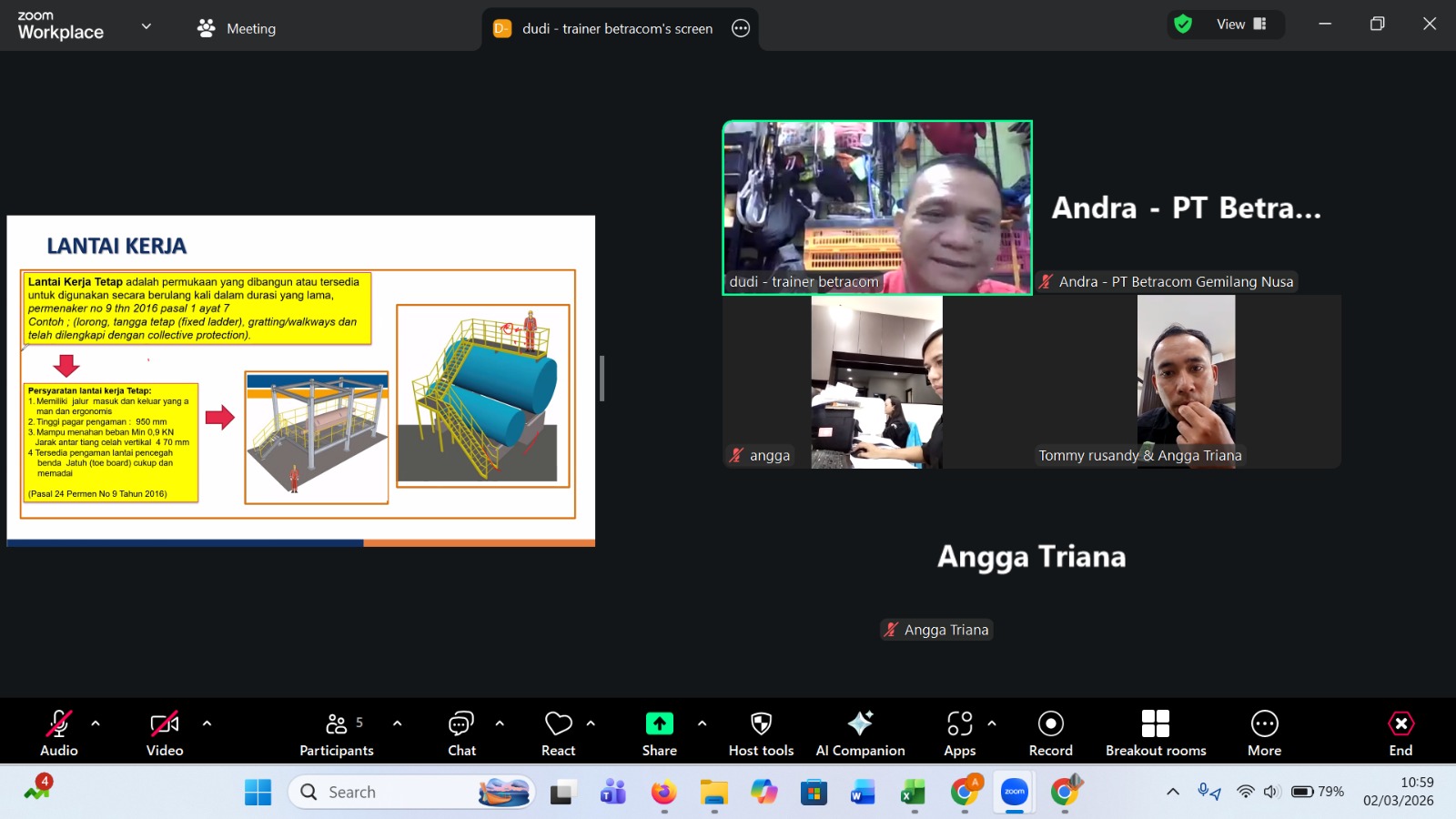Expand audio options arrow next to Audio
This screenshot has height=819, width=1456.
(96, 723)
